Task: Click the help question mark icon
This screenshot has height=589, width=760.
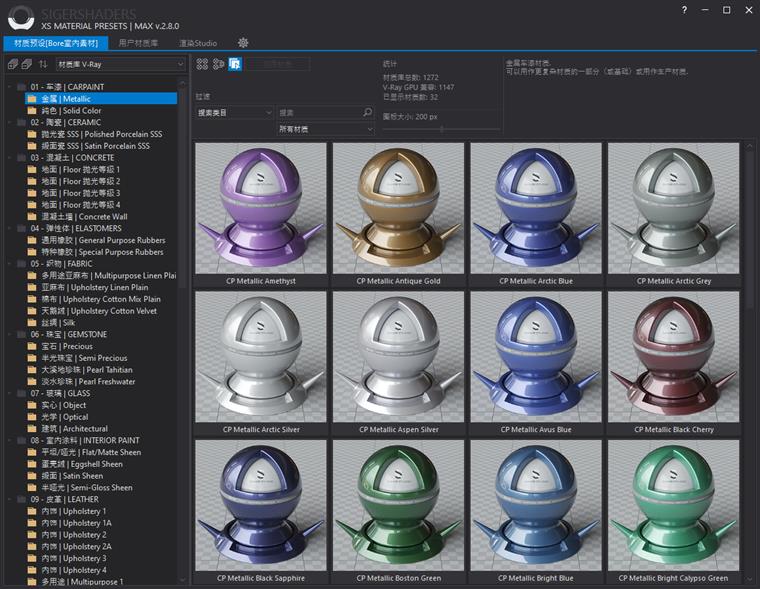Action: (x=684, y=10)
